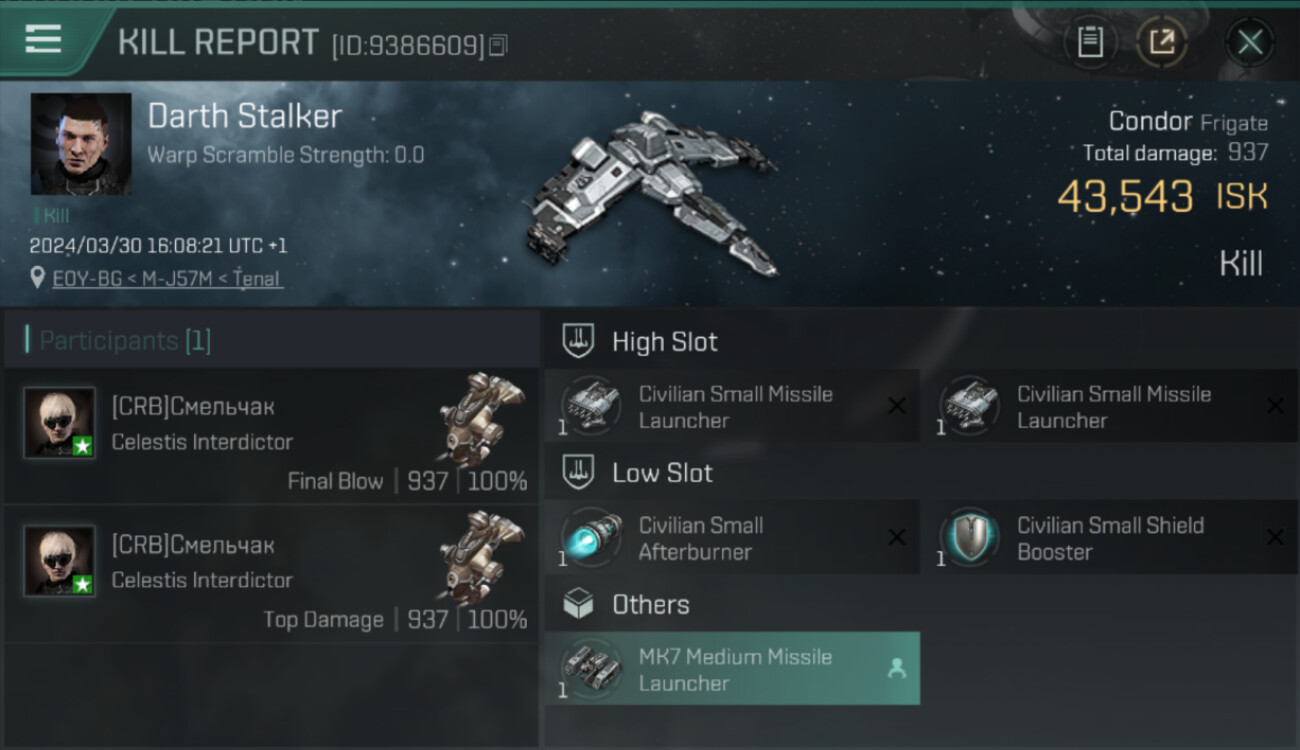Close the kill report window
1300x750 pixels.
(1250, 42)
